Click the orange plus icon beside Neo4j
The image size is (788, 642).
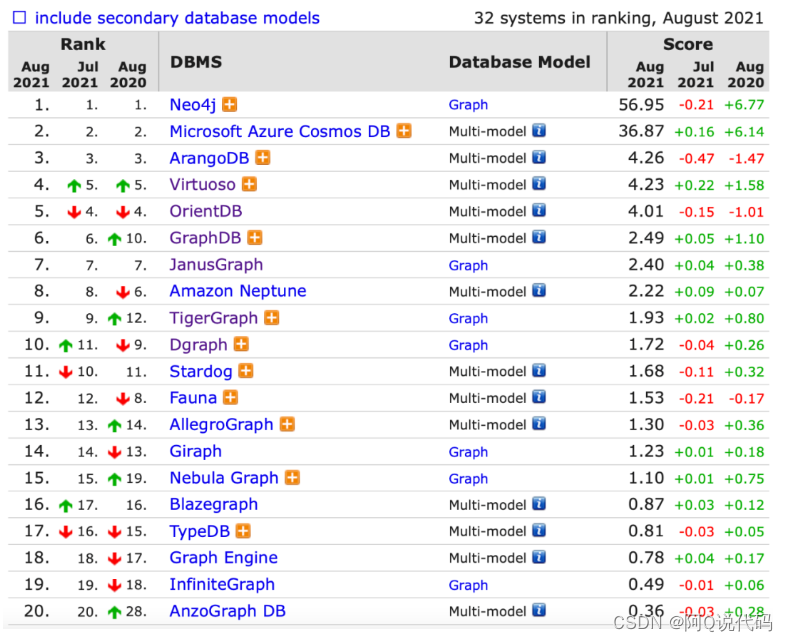click(x=230, y=105)
